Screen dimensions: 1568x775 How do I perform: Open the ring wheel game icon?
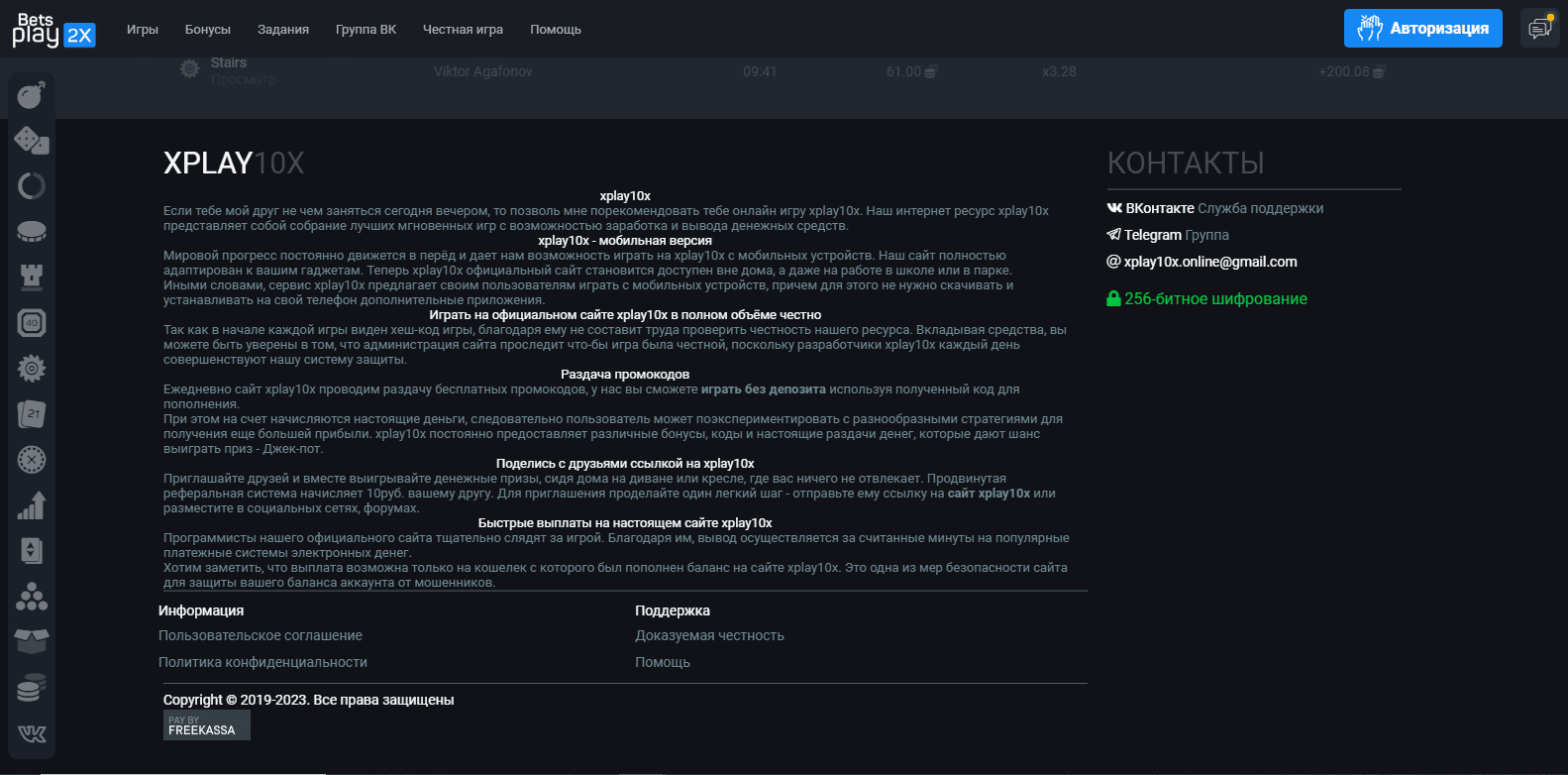(32, 186)
